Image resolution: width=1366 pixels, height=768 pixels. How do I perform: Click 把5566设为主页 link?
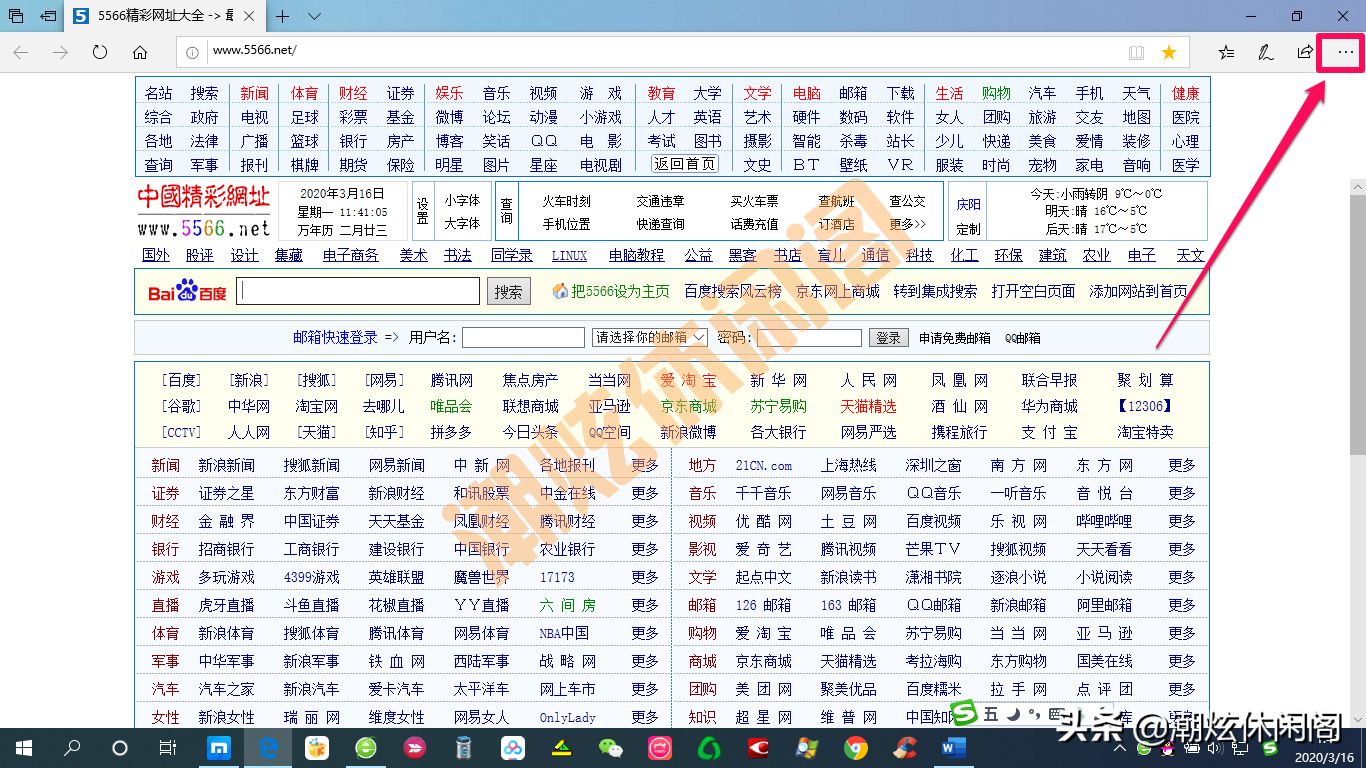(x=620, y=291)
